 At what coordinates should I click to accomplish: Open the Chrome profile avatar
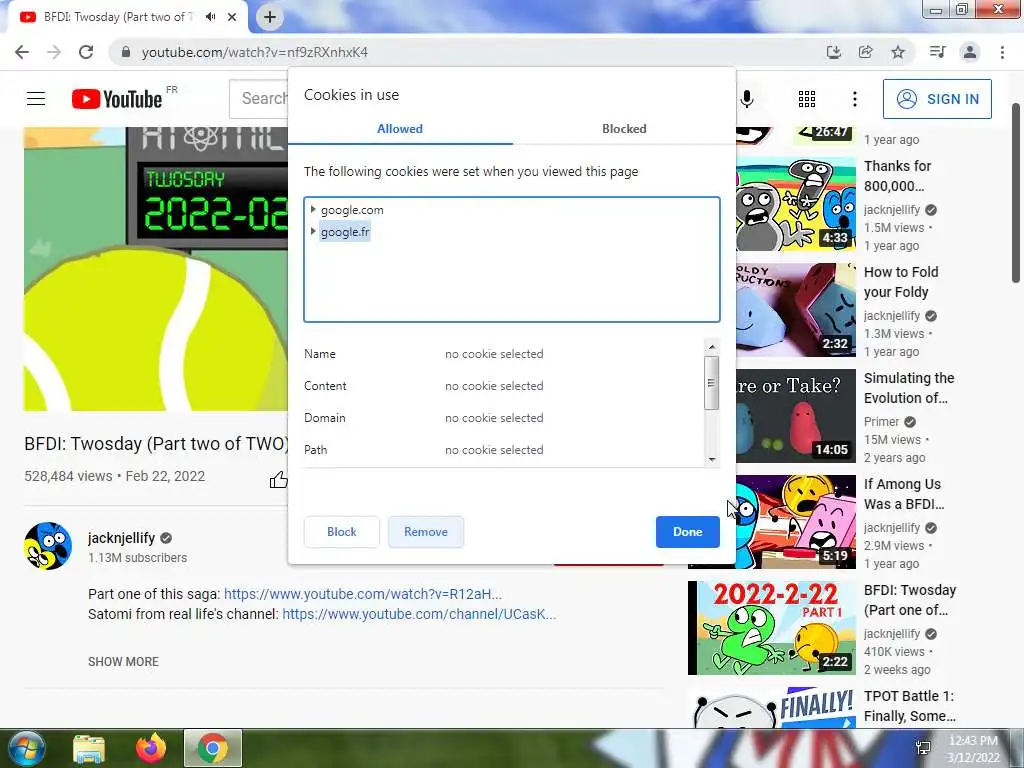pos(970,52)
